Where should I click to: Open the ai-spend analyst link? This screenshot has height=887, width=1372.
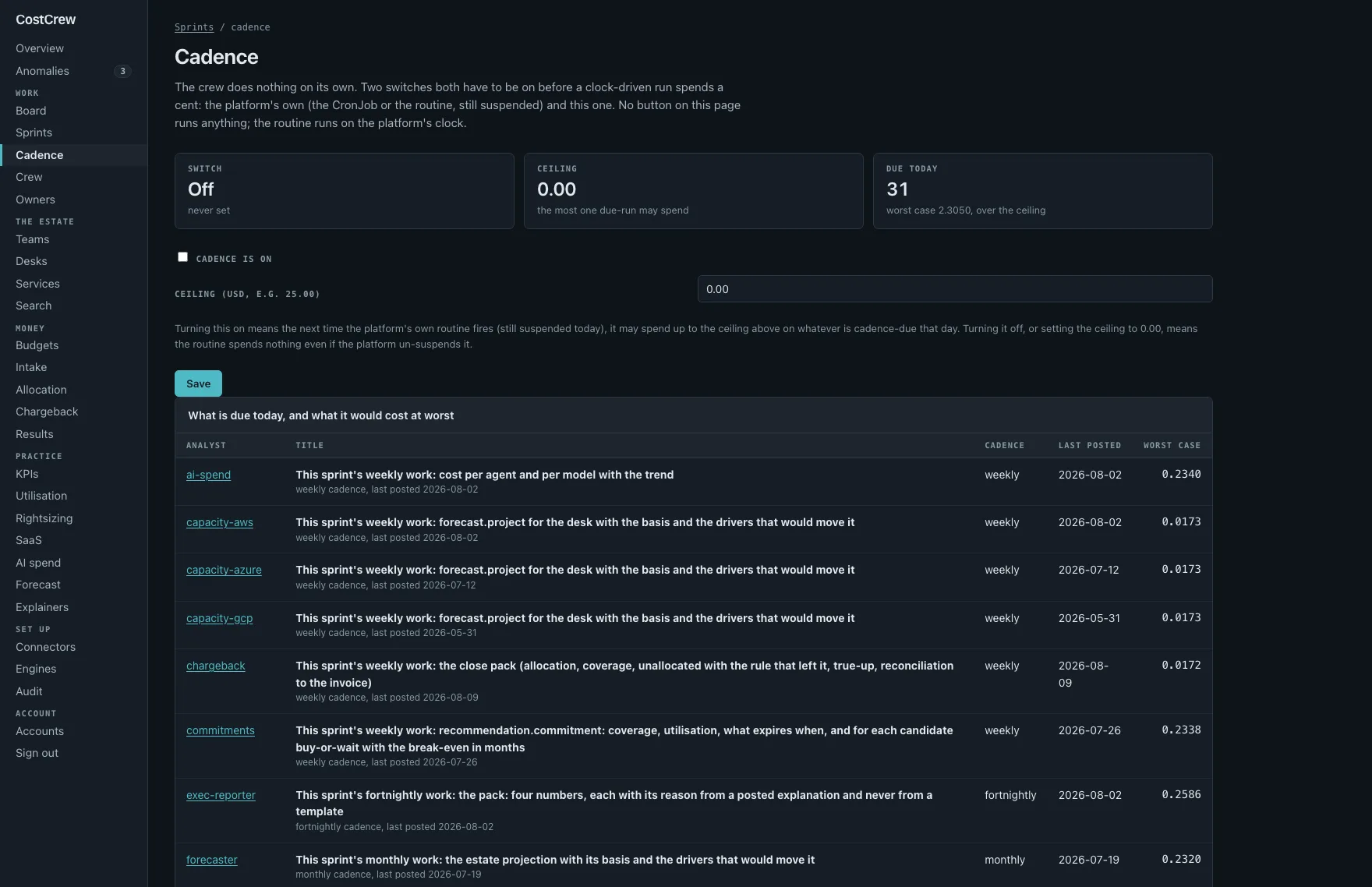(x=208, y=475)
